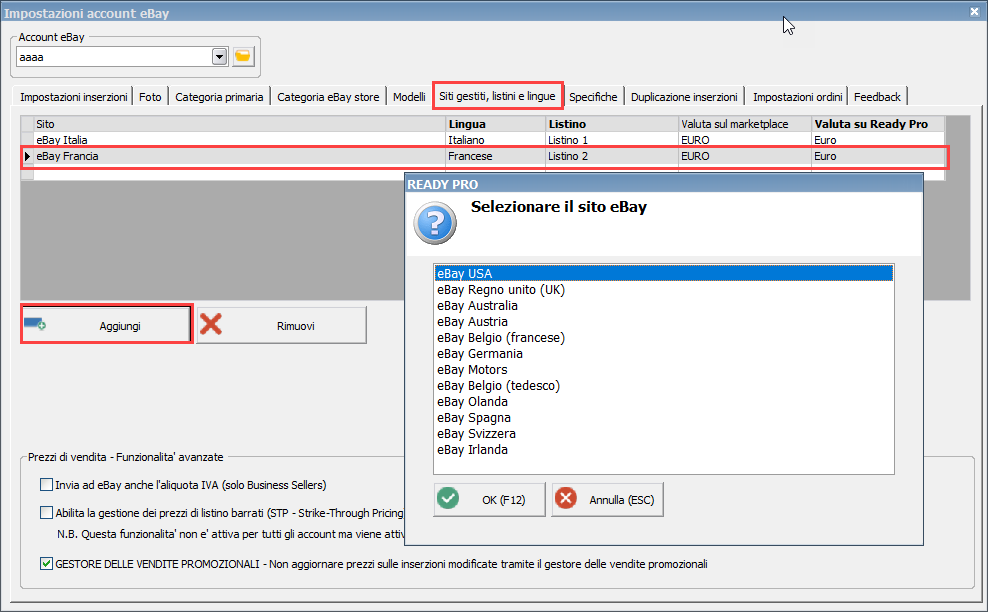Switch to the Foto tab
988x612 pixels.
pyautogui.click(x=150, y=97)
